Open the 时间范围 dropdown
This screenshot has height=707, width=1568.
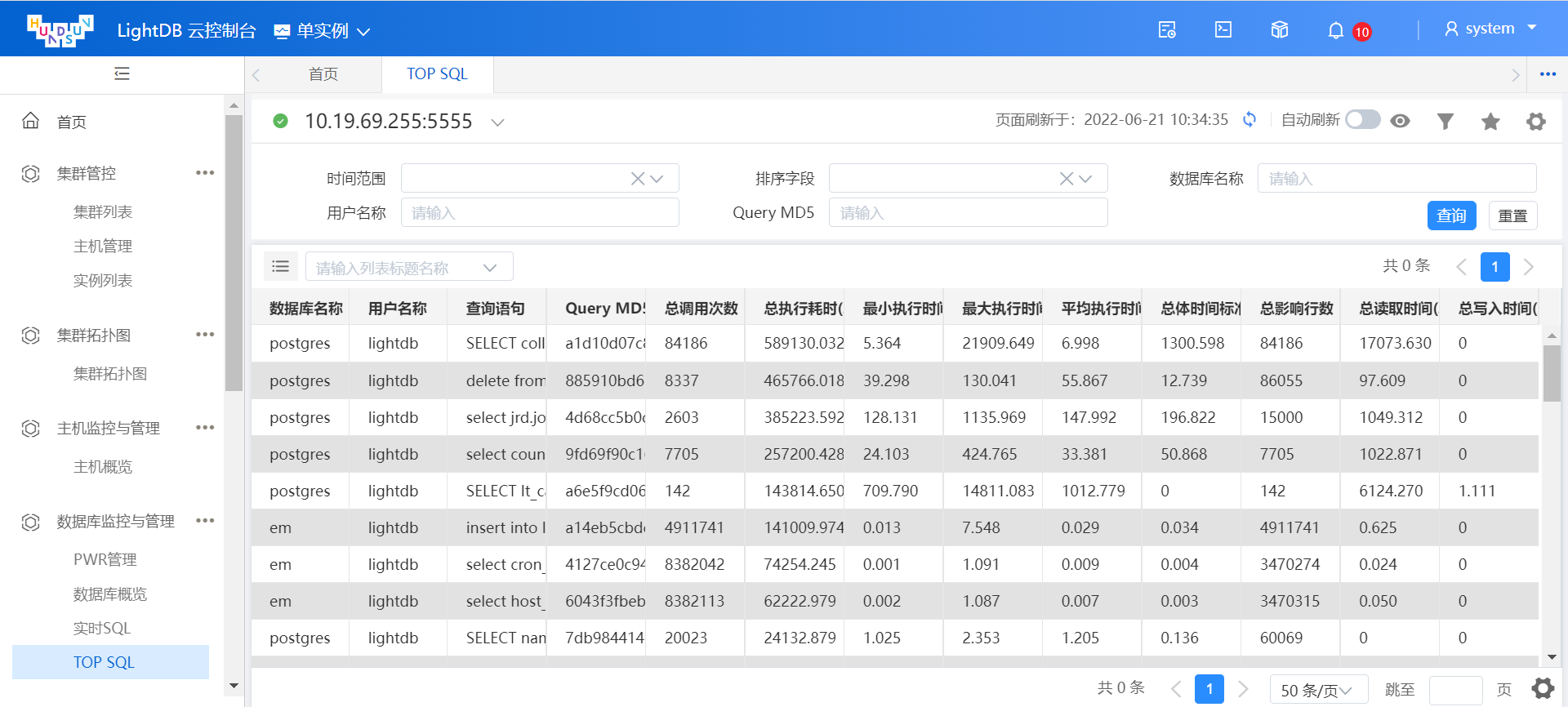point(658,178)
